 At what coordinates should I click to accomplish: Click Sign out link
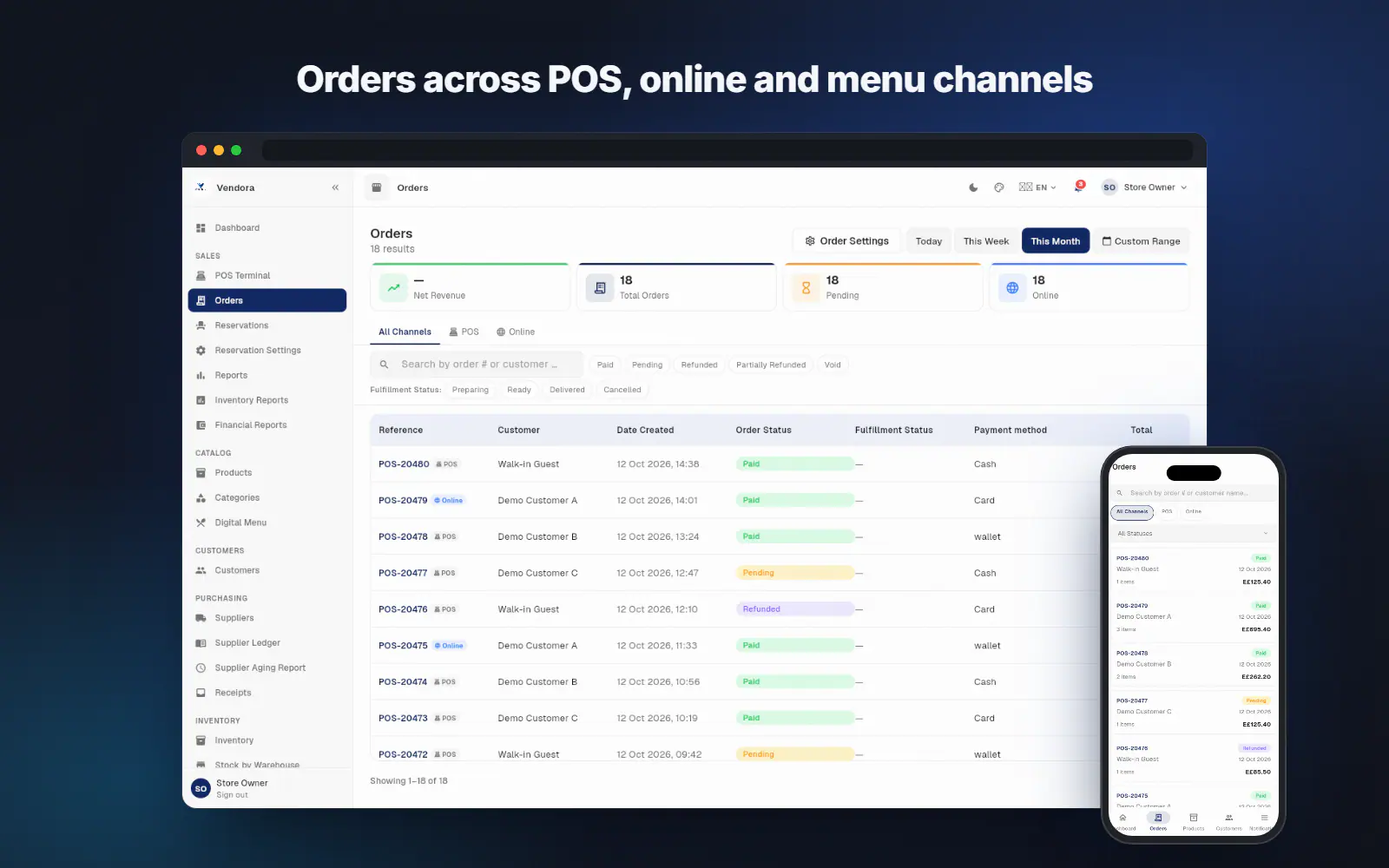click(232, 795)
